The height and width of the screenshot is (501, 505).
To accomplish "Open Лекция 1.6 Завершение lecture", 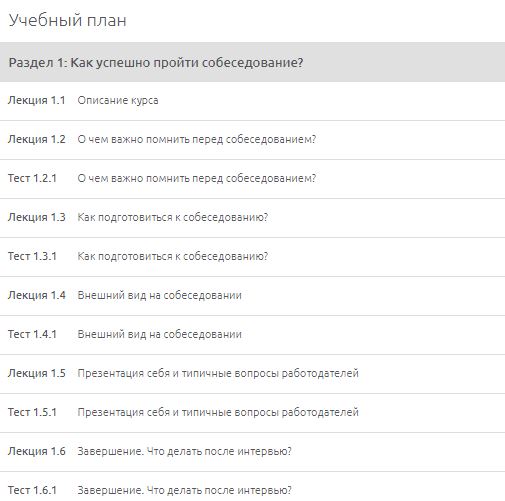I will point(252,452).
